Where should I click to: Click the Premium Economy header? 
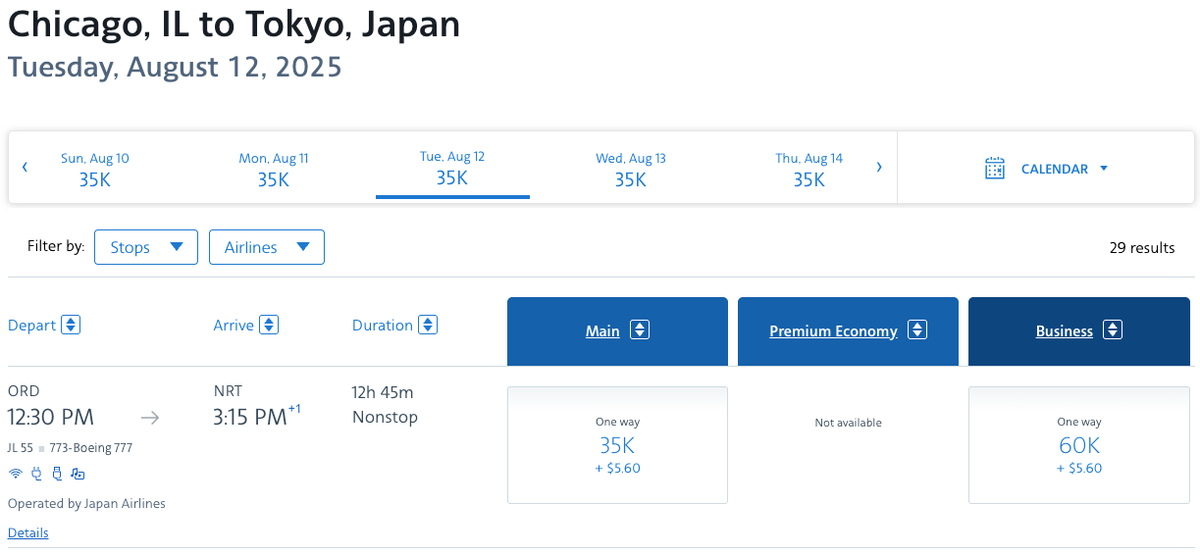click(848, 331)
